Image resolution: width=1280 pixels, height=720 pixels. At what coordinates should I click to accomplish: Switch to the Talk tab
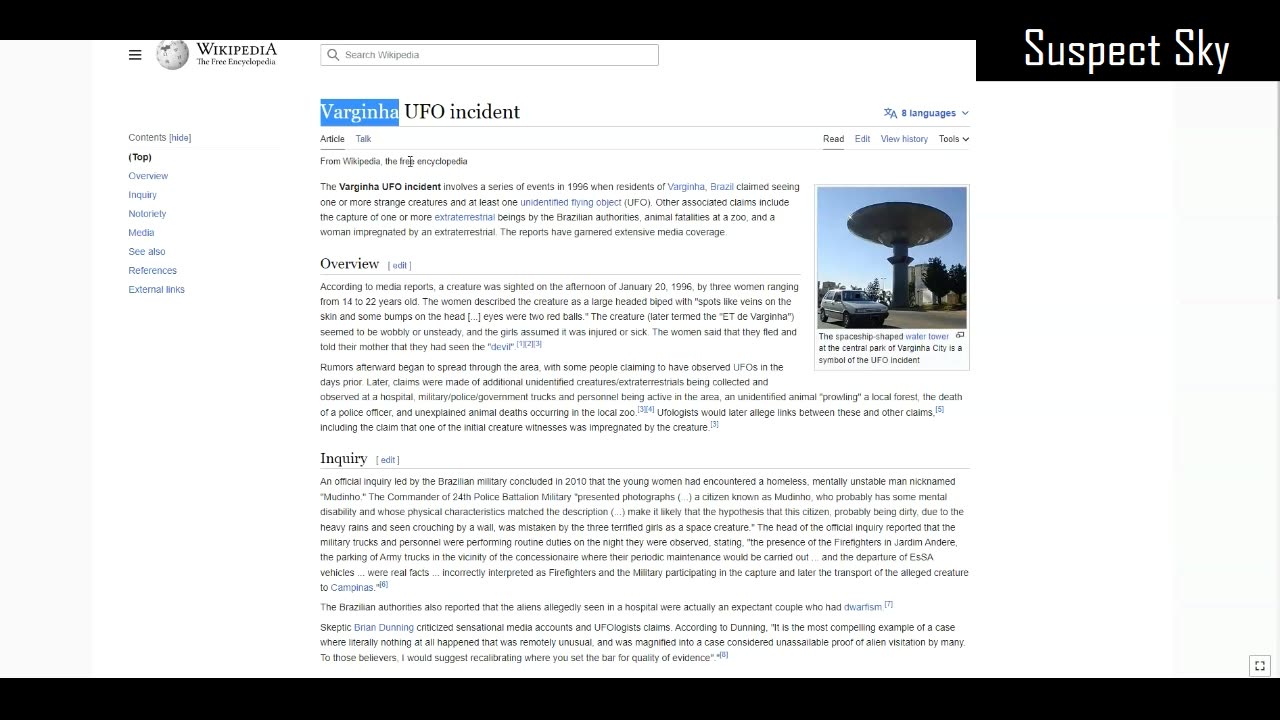pyautogui.click(x=363, y=139)
